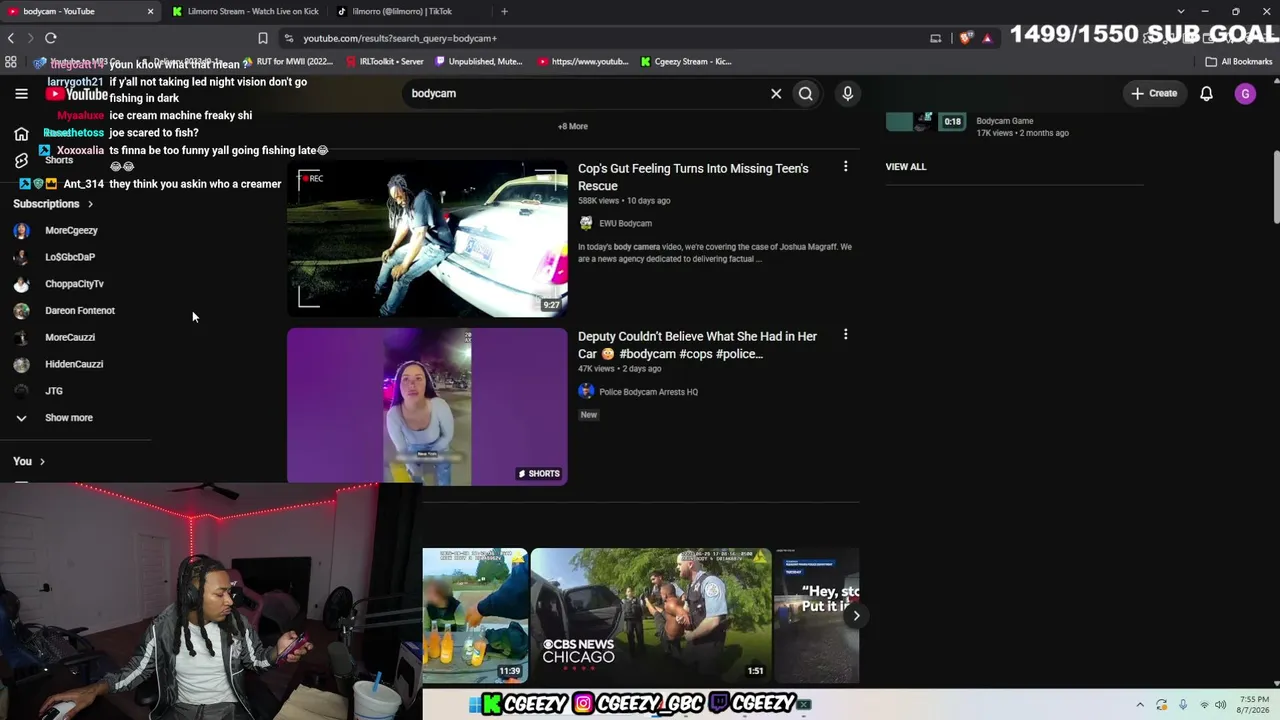Submit search with the magnifier button

[806, 94]
